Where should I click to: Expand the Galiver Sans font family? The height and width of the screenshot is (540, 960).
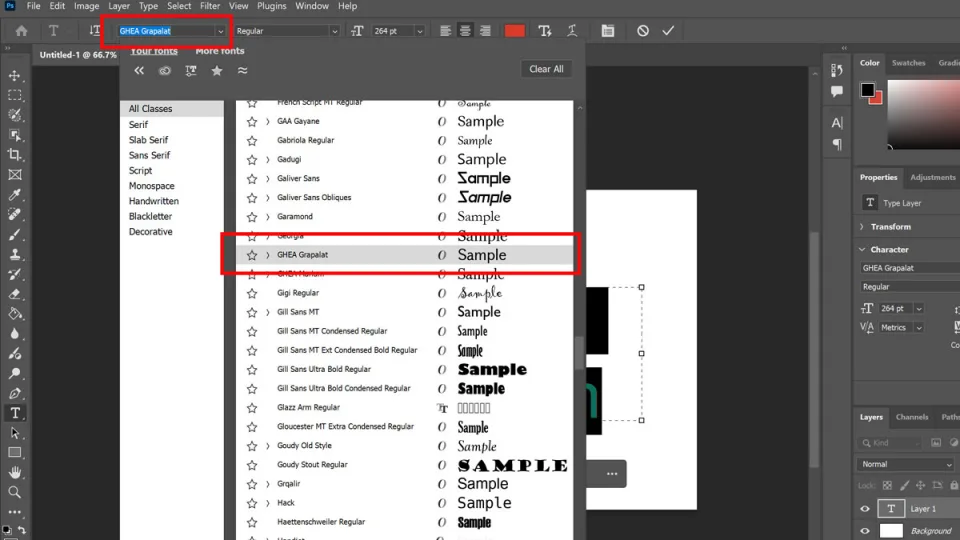point(268,179)
